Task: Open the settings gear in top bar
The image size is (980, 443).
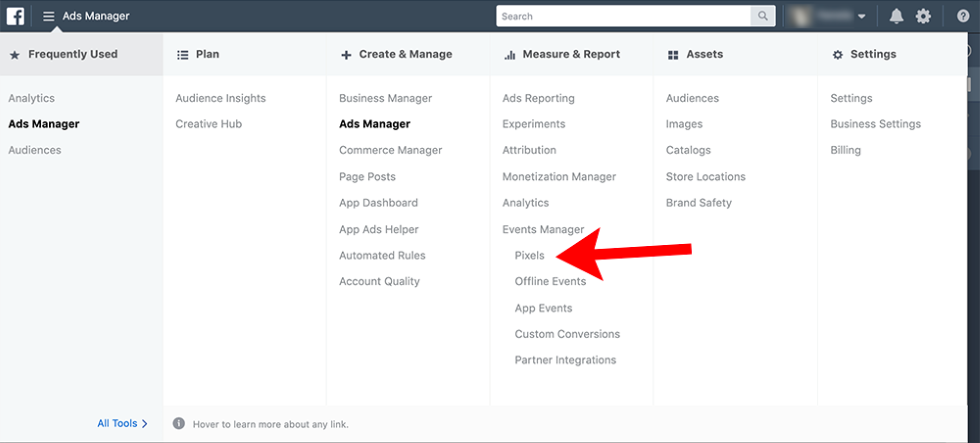Action: click(x=923, y=16)
